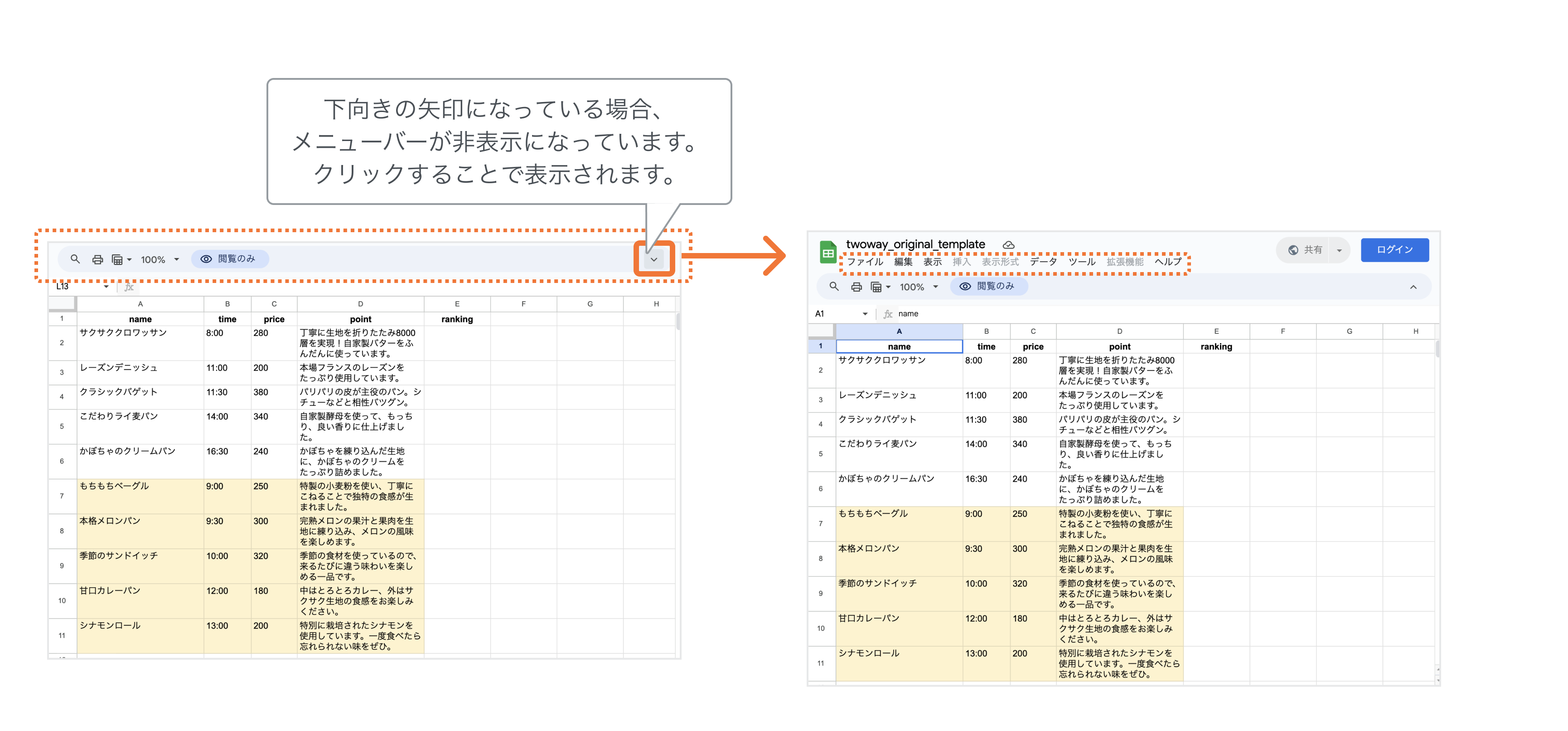This screenshot has height=731, width=1568.
Task: Open the 共有 share options dropdown arrow
Action: tap(1339, 250)
